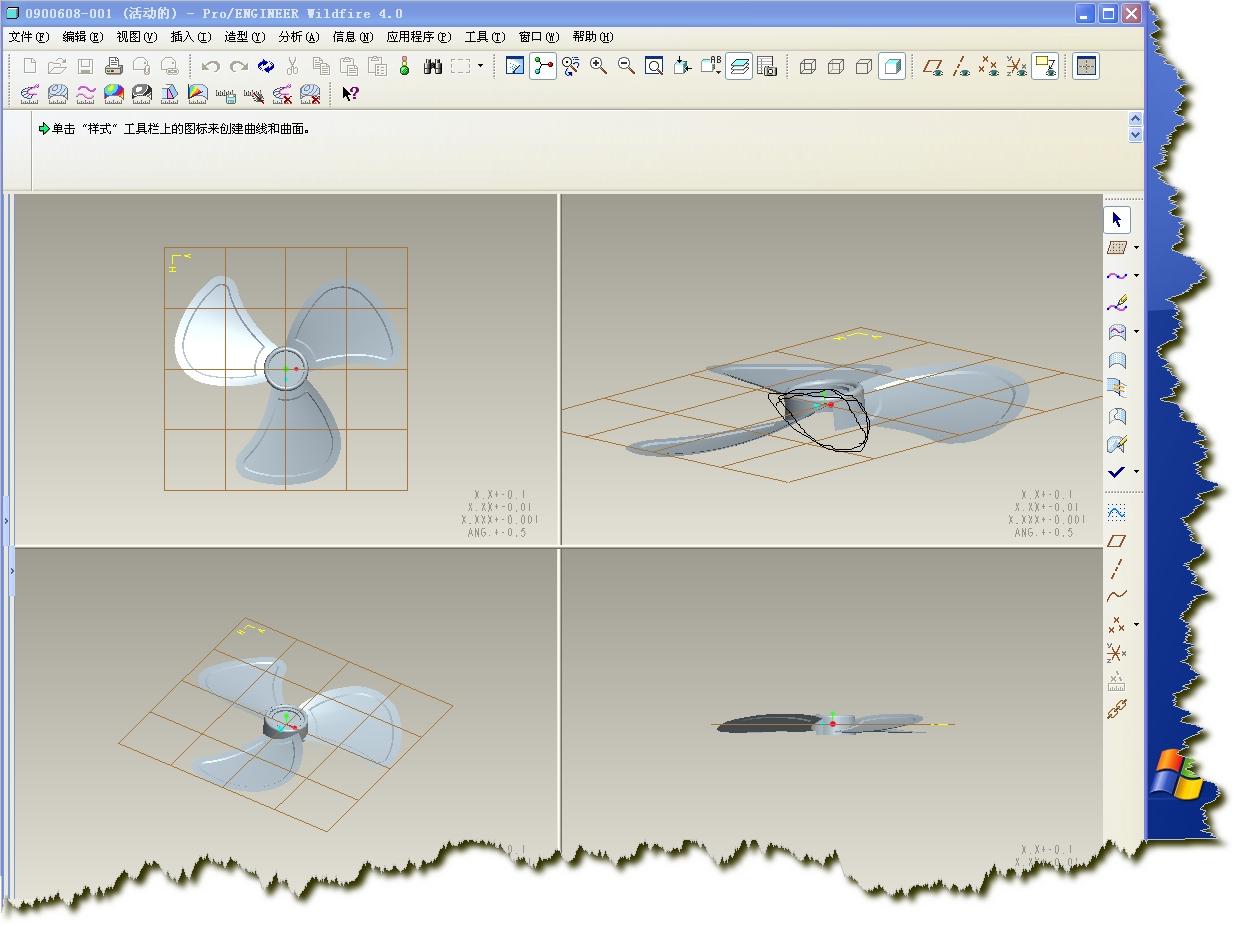Click message area scroll-down arrow
1233x925 pixels.
click(x=1135, y=134)
